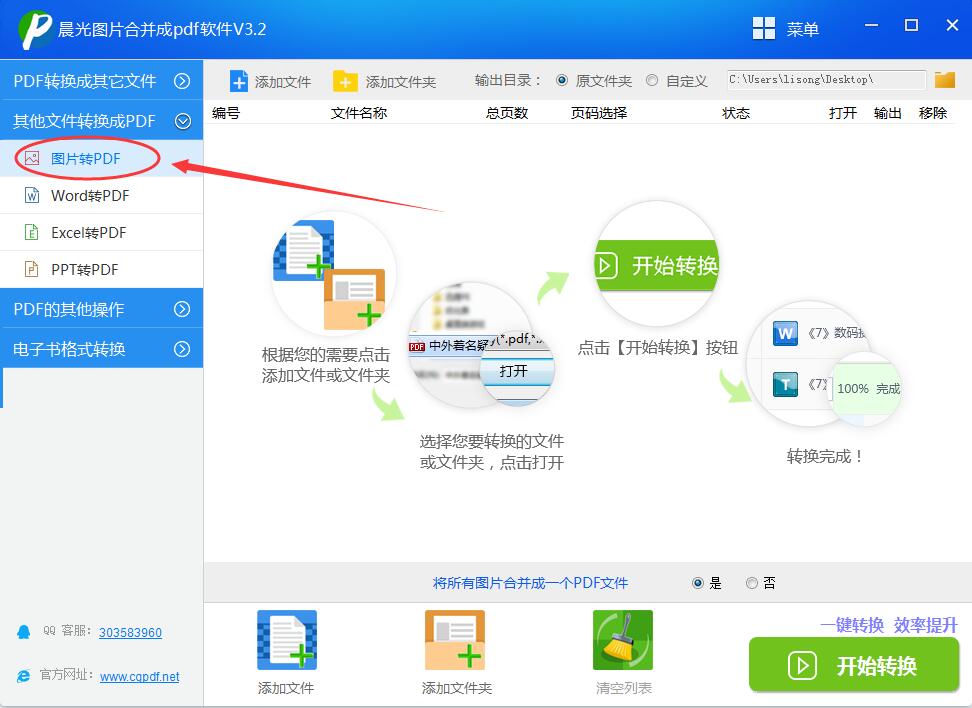
Task: Click 将所有图片合并成一个PDF文件 text
Action: click(530, 583)
